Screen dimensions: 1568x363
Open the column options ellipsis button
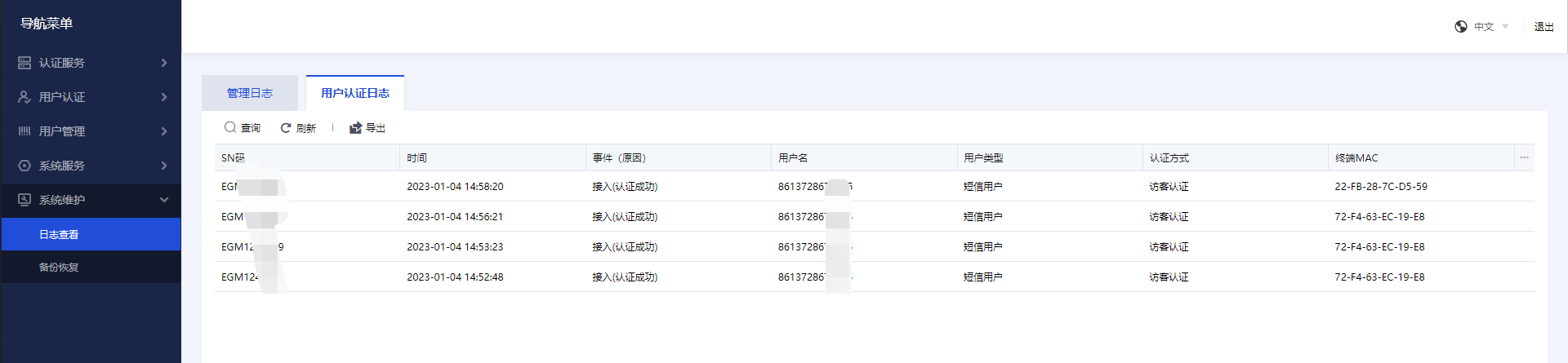(x=1524, y=157)
